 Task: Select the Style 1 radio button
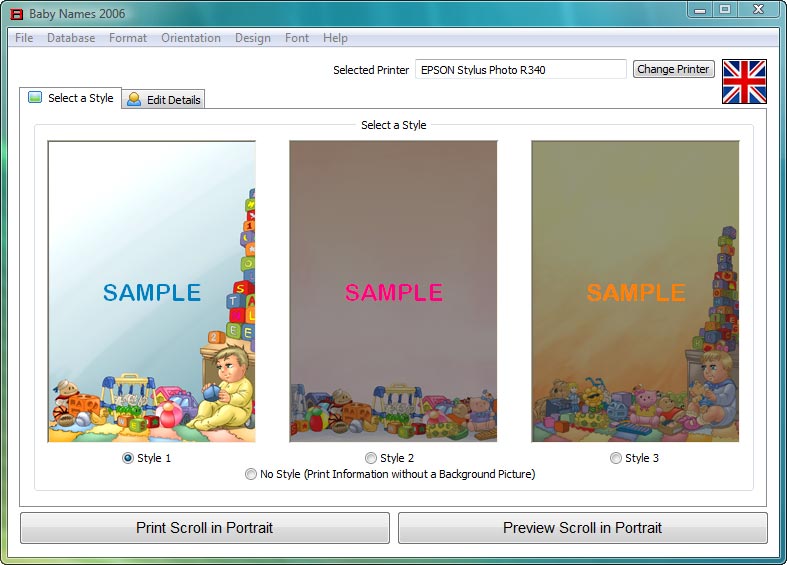click(128, 458)
